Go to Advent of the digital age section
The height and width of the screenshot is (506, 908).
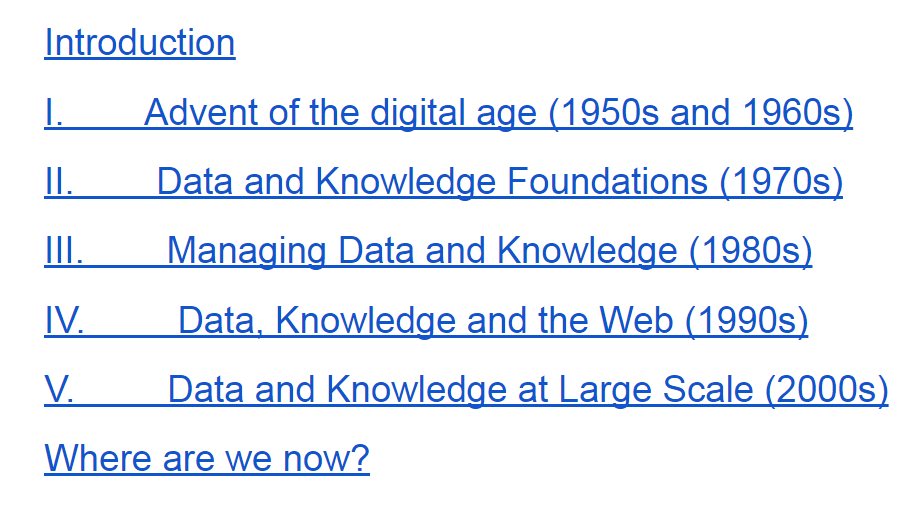click(449, 112)
